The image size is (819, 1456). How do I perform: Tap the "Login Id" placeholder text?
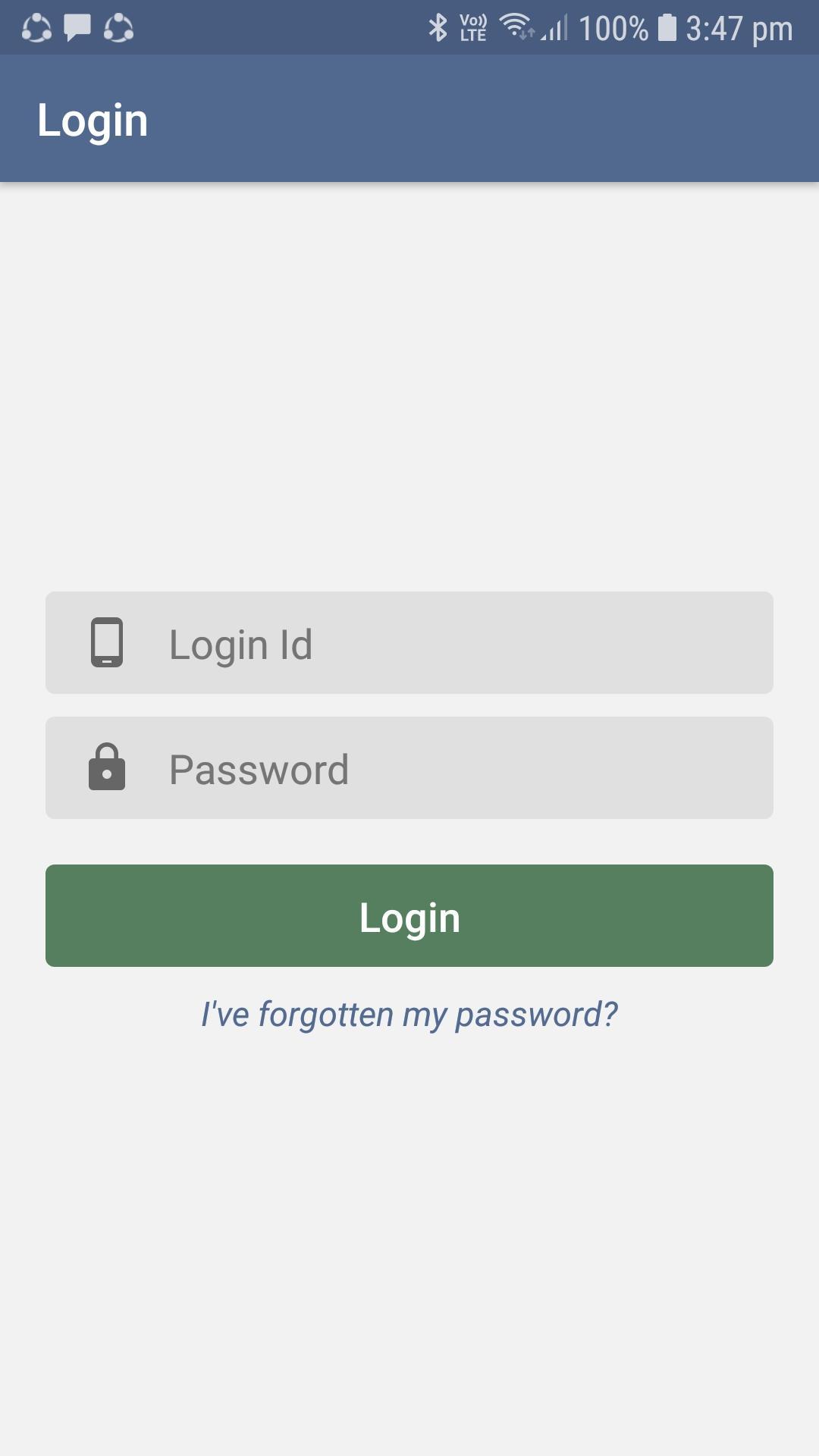pos(240,645)
